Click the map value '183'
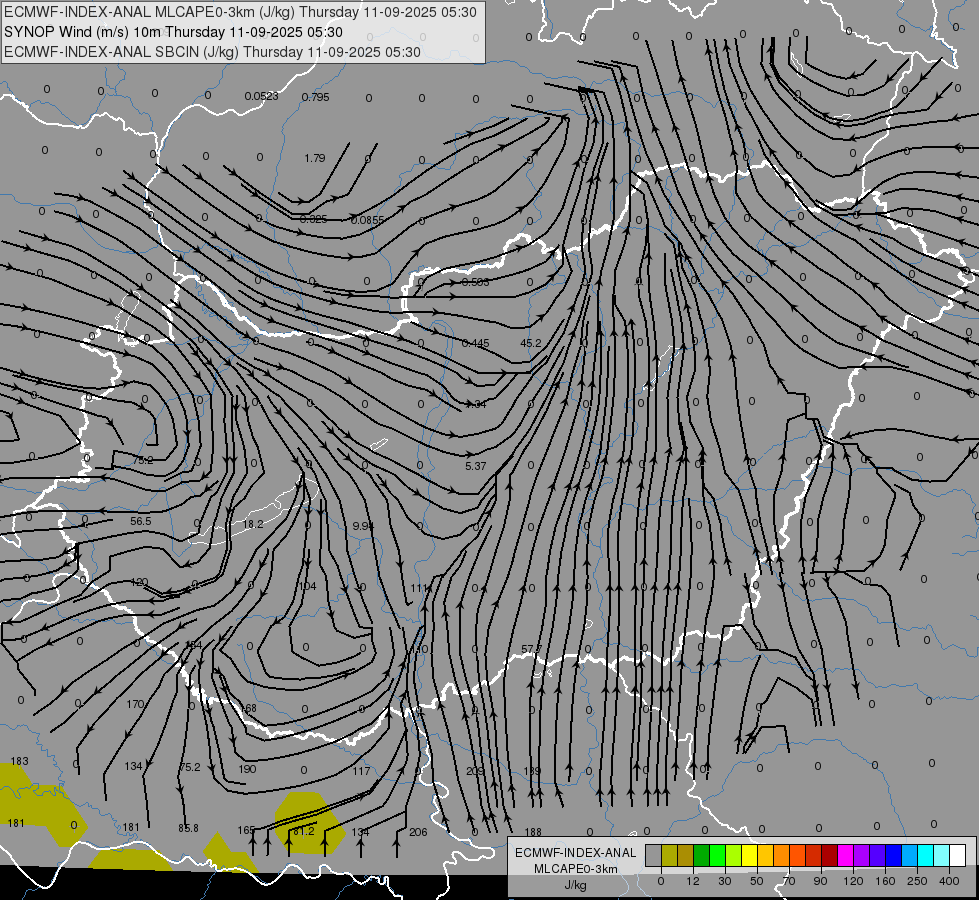This screenshot has height=900, width=979. (19, 761)
